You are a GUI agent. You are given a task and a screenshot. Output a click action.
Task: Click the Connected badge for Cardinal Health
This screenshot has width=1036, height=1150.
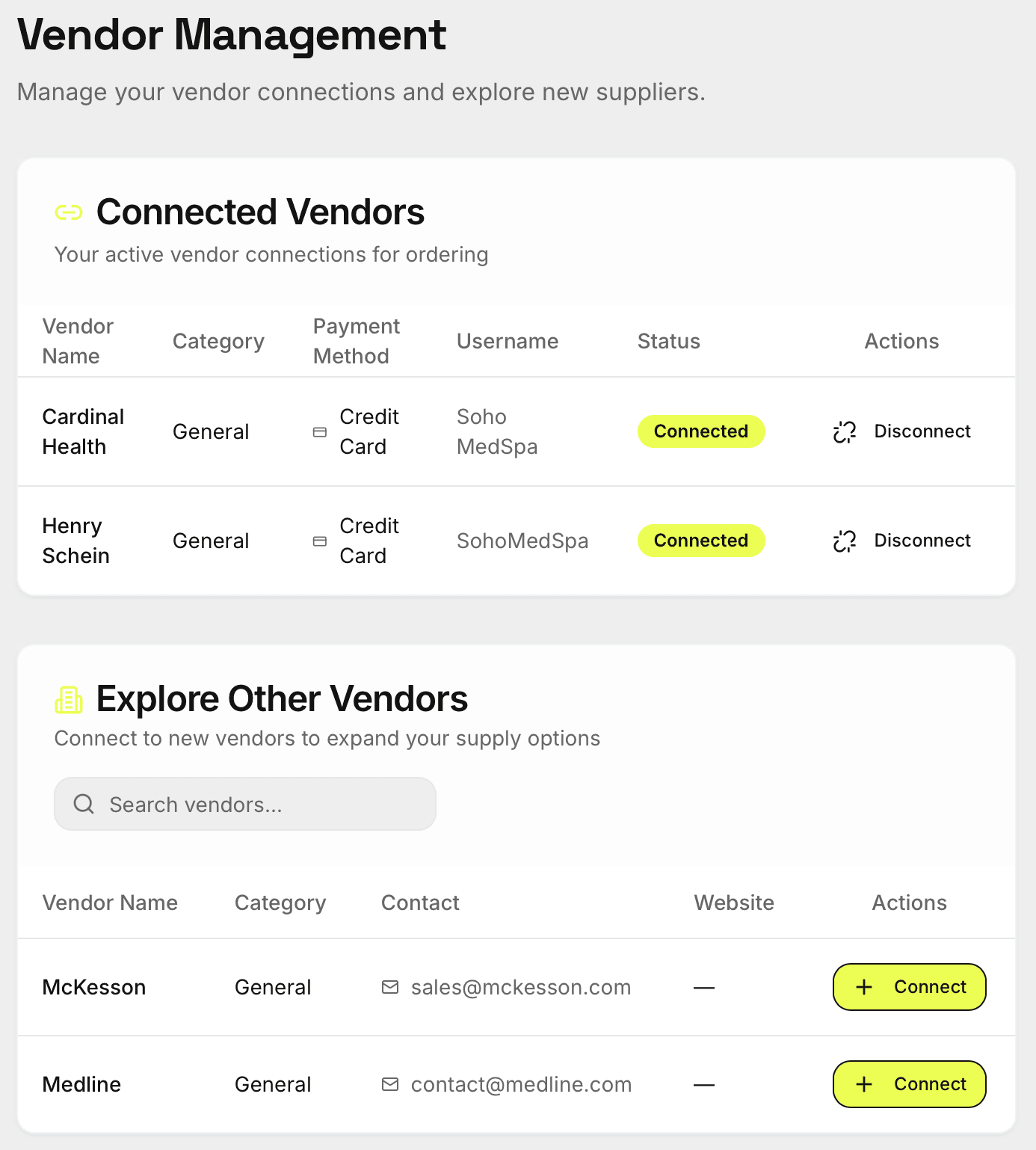click(700, 431)
